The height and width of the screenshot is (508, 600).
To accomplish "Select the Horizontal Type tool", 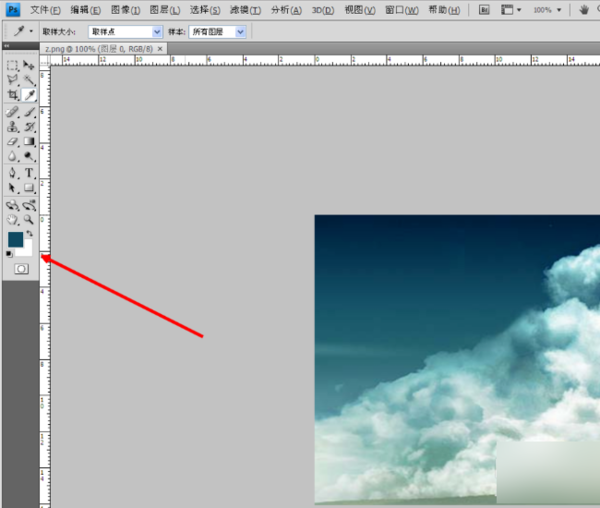I will coord(29,173).
